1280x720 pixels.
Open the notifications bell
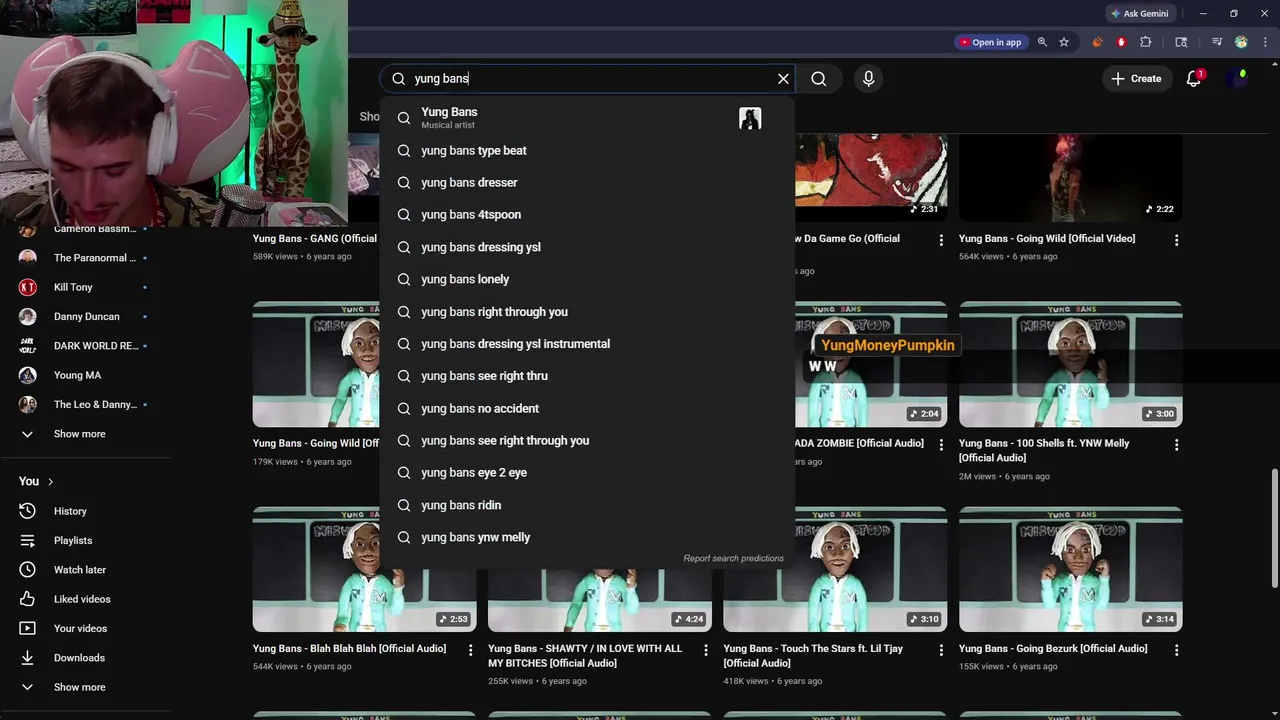(1194, 79)
